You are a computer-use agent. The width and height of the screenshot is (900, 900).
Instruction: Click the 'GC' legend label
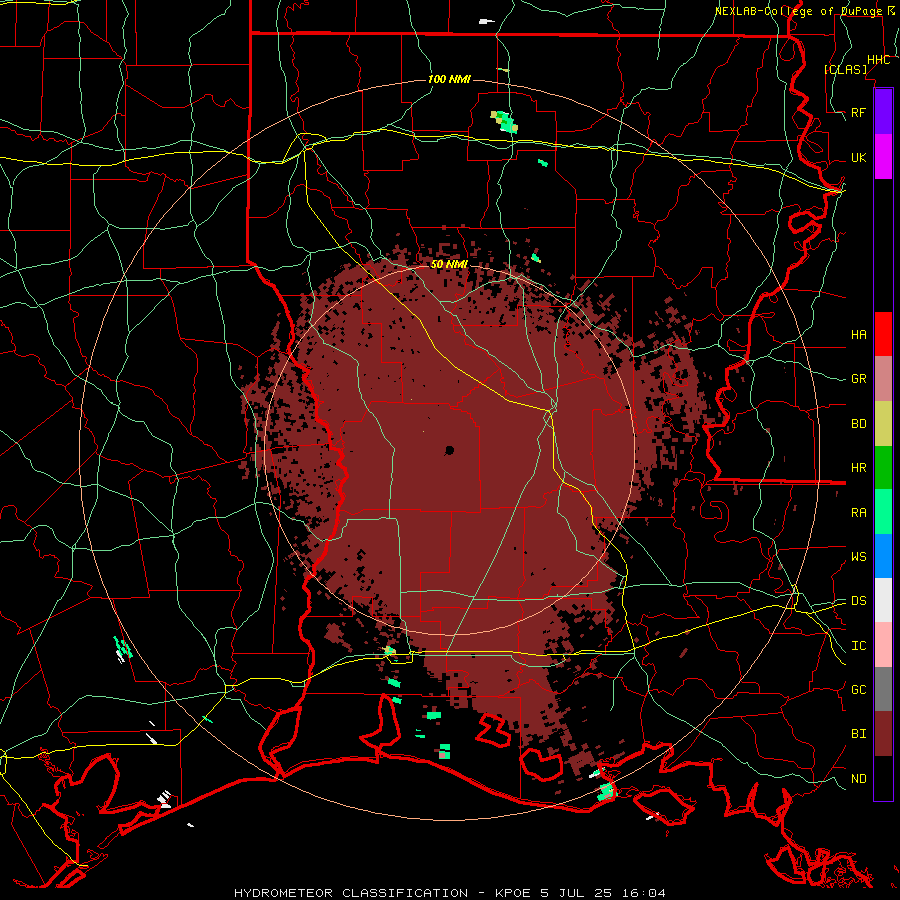[x=859, y=690]
